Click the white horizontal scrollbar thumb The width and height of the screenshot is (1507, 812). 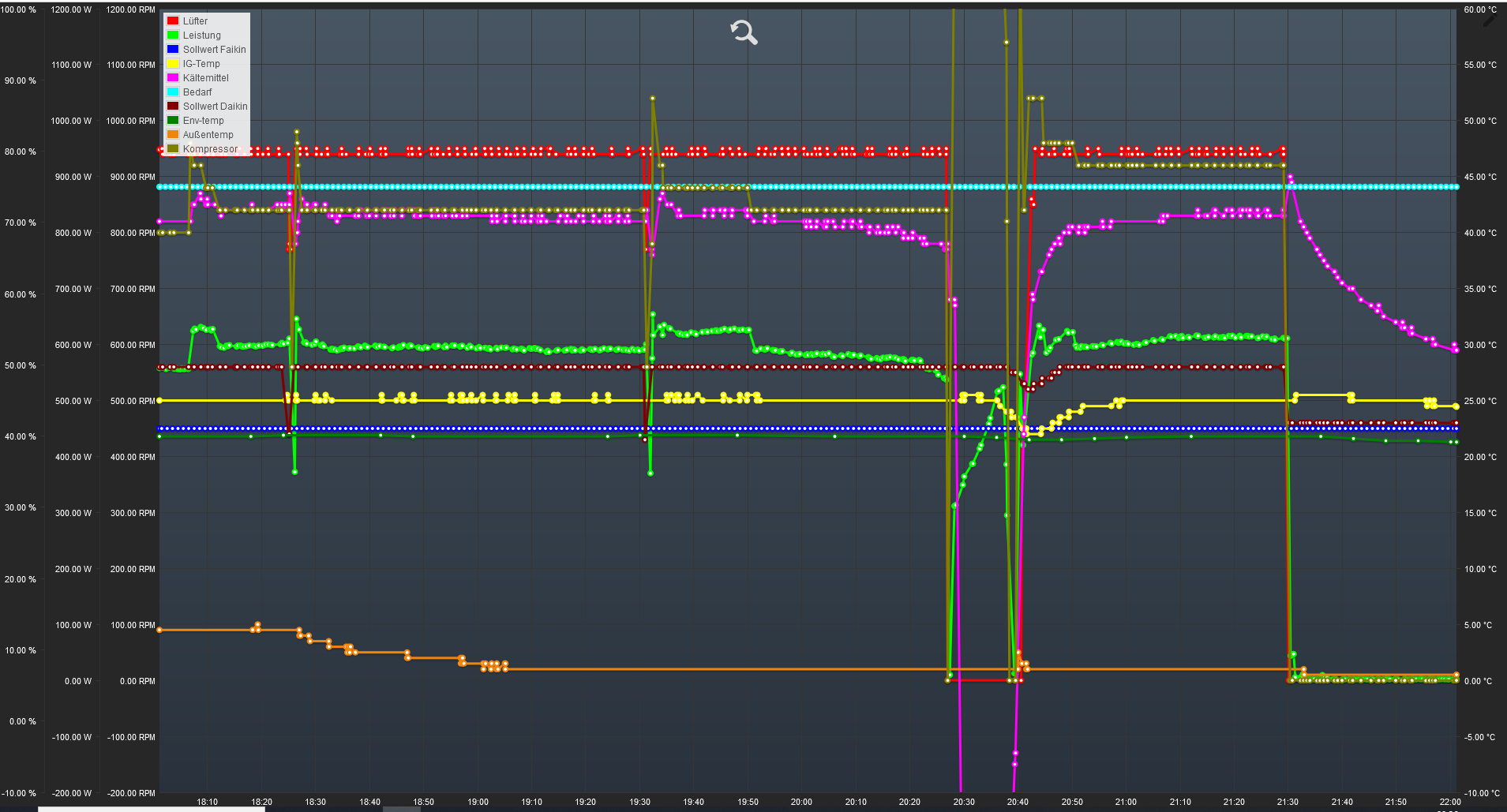point(151,809)
